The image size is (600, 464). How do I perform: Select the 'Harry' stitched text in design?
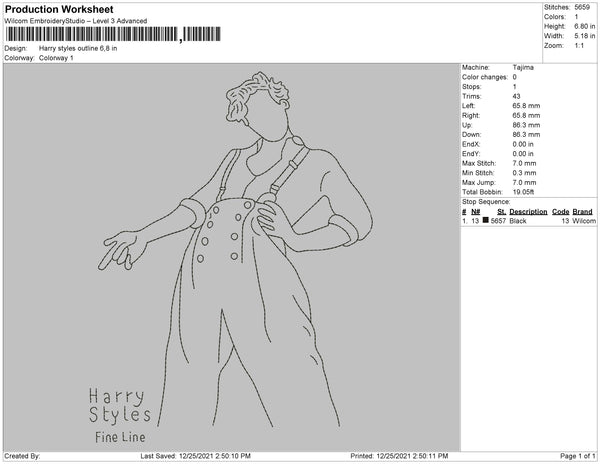click(117, 397)
